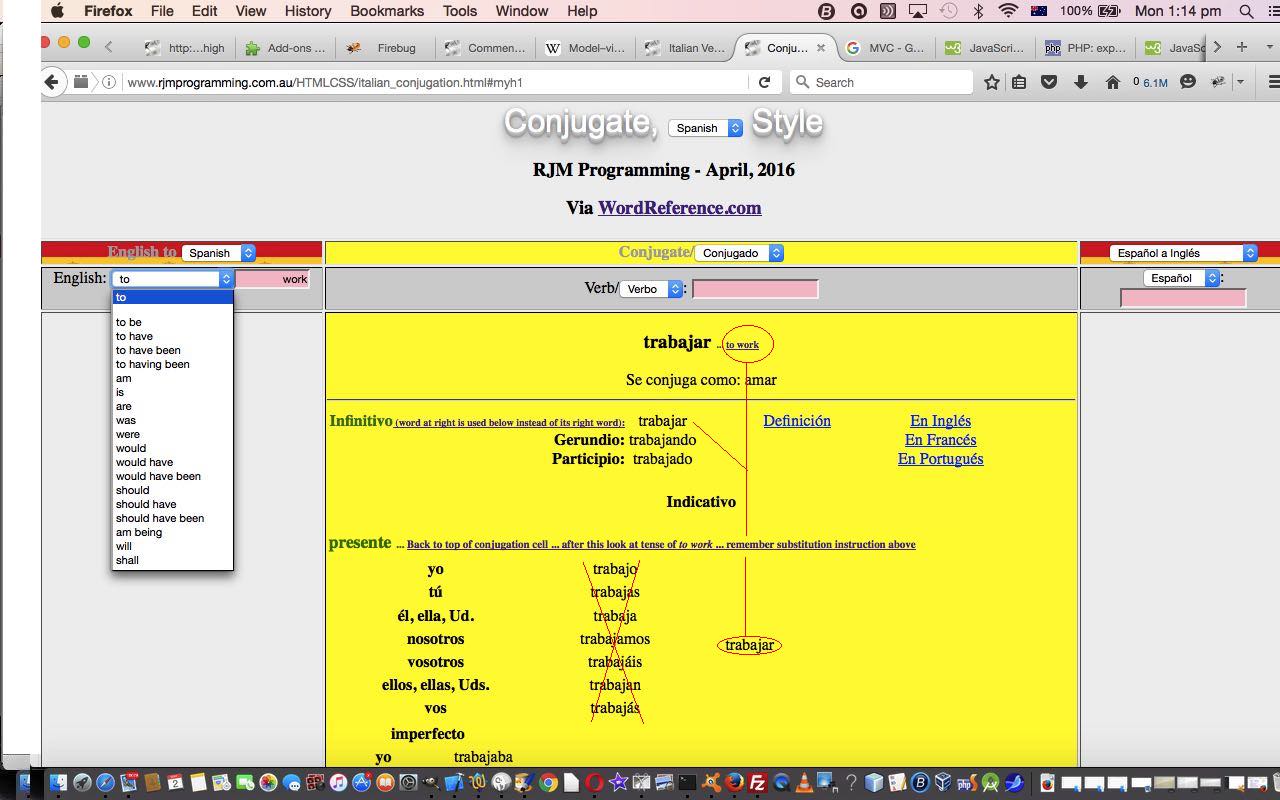Click the pink Verb input field

click(x=755, y=289)
